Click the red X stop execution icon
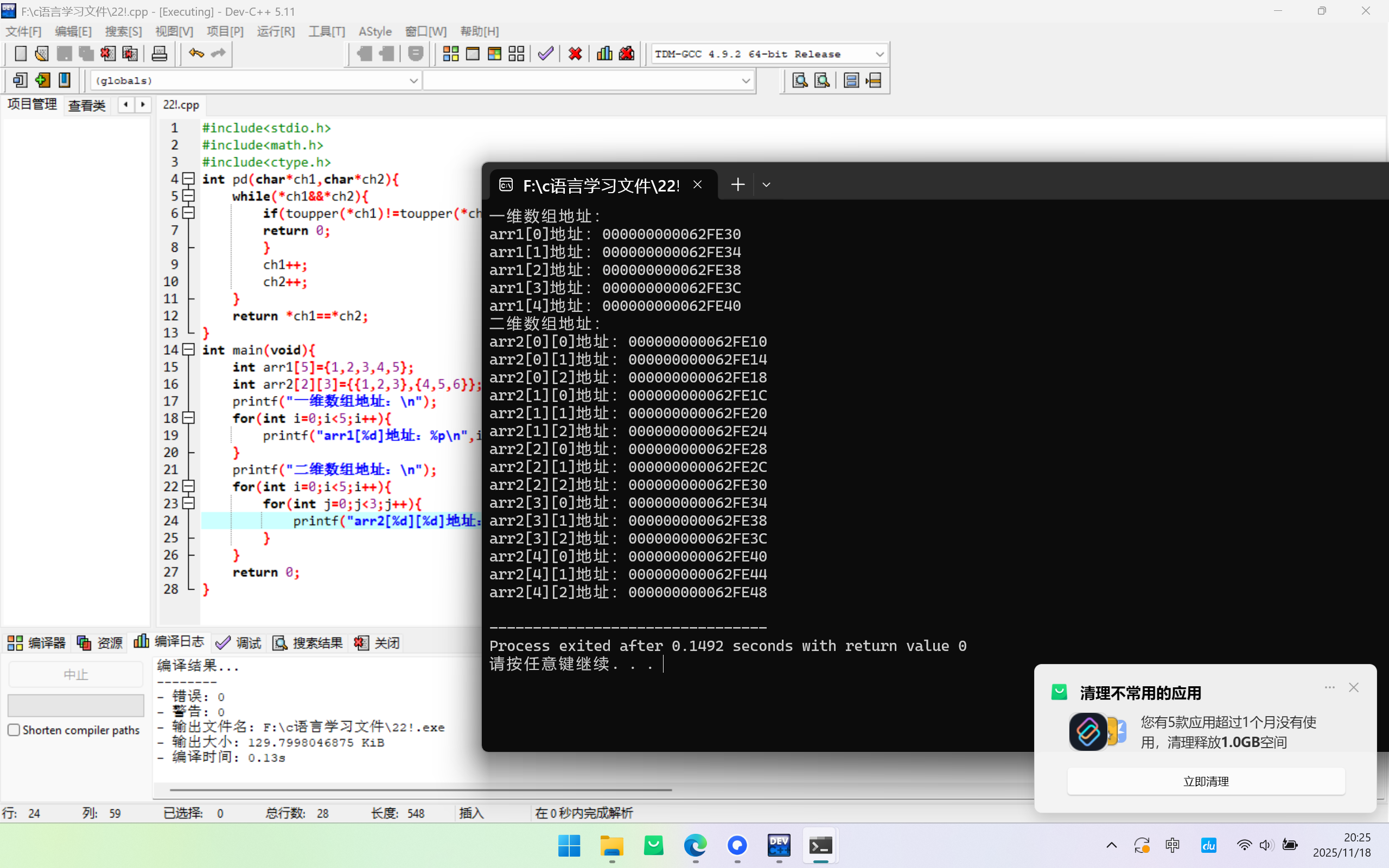 tap(575, 54)
